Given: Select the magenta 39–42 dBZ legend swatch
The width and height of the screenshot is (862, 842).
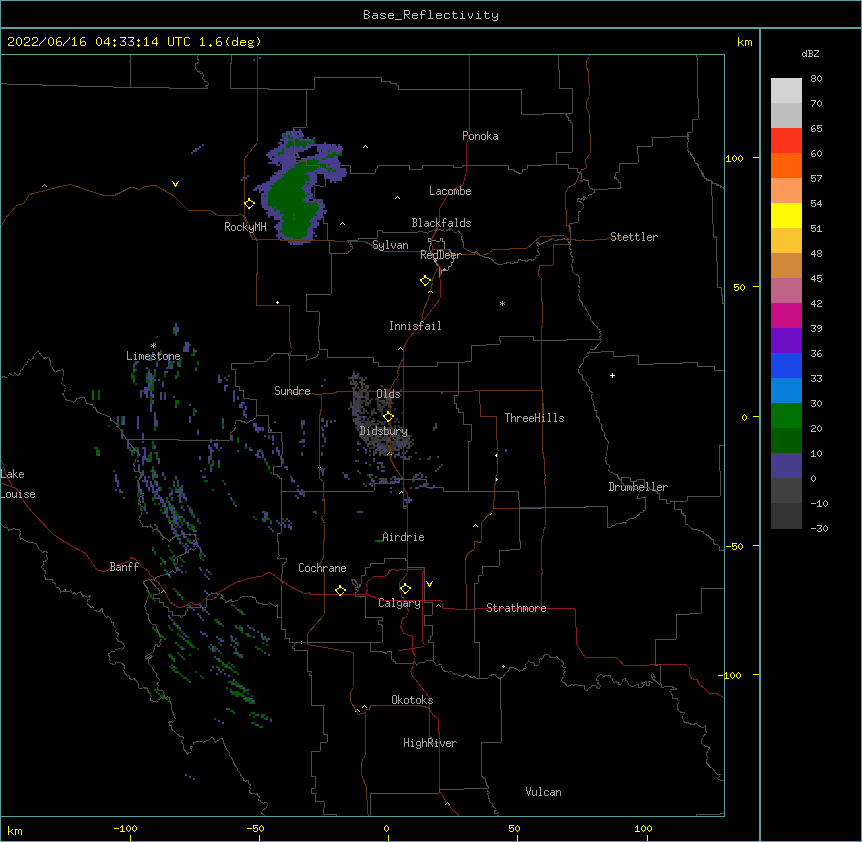Looking at the screenshot, I should click(786, 315).
